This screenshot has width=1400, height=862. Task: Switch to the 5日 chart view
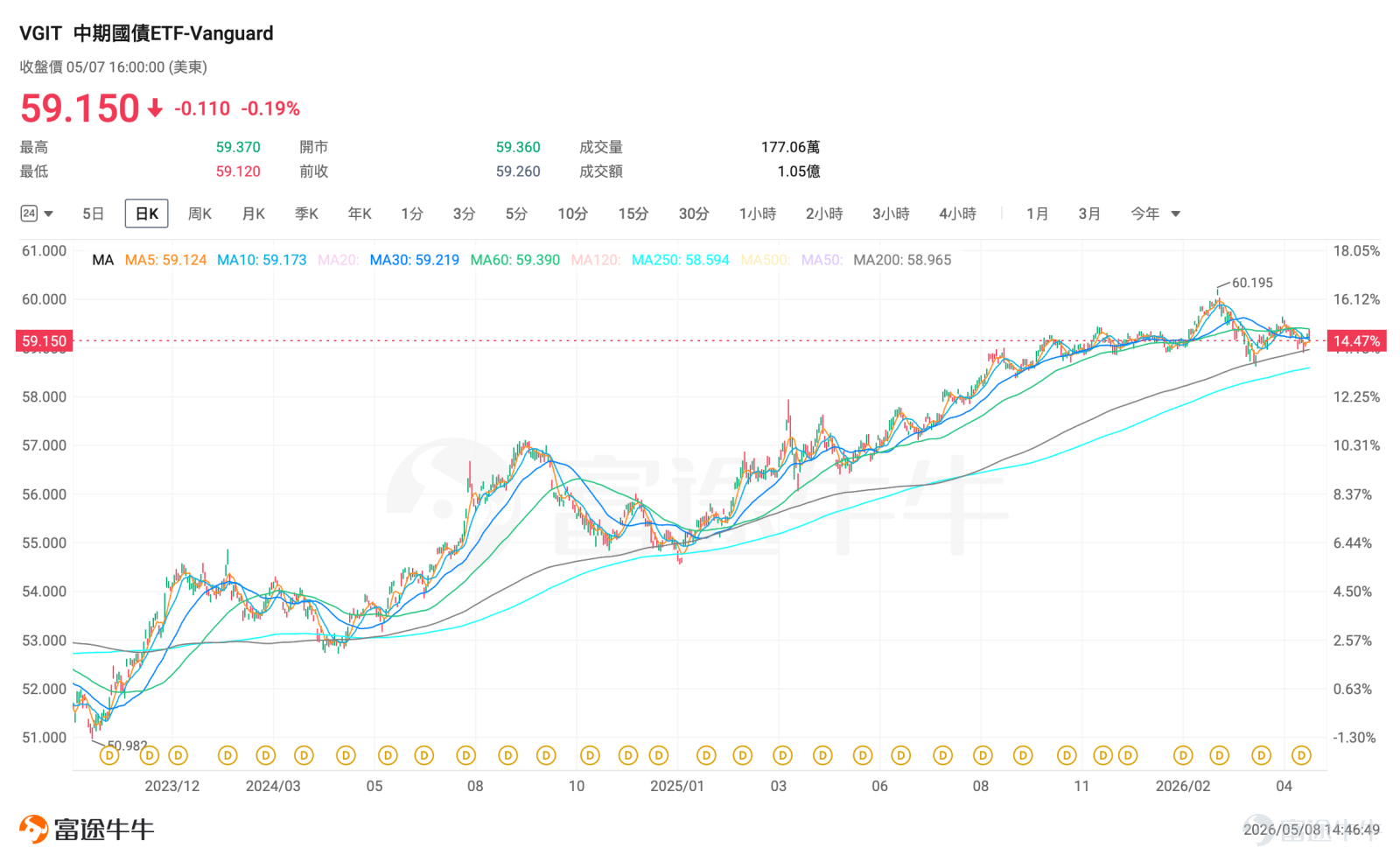point(94,214)
